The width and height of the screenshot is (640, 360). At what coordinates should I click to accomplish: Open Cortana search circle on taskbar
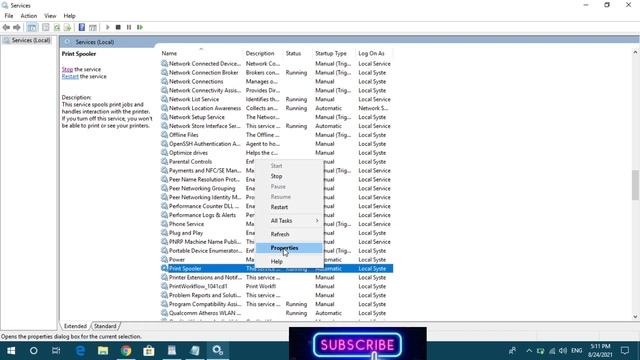[x=34, y=351]
